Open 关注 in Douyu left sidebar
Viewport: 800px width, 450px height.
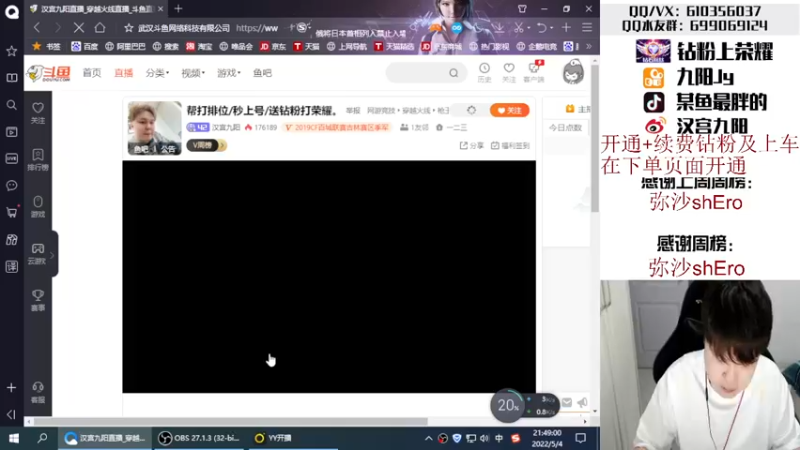[x=38, y=113]
